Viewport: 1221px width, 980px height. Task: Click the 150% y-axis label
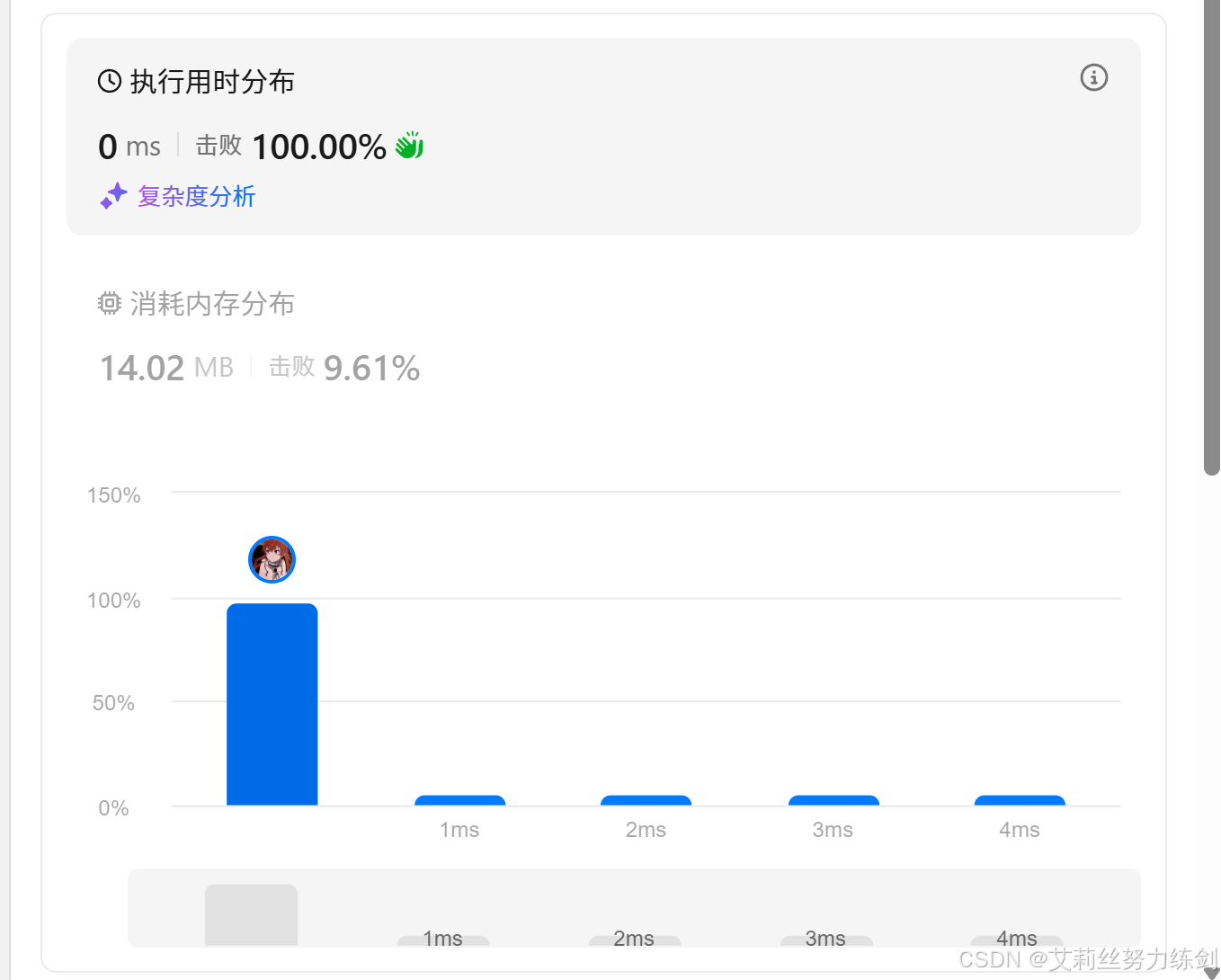tap(114, 495)
